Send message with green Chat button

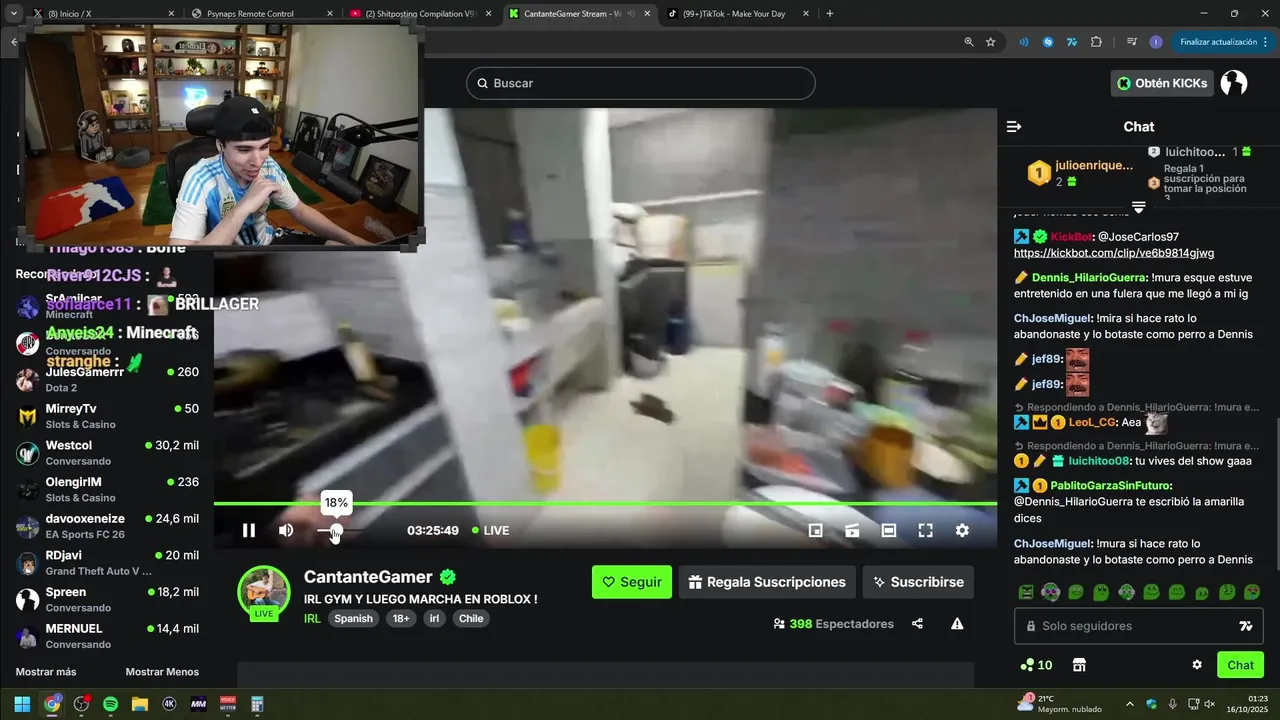click(x=1240, y=665)
